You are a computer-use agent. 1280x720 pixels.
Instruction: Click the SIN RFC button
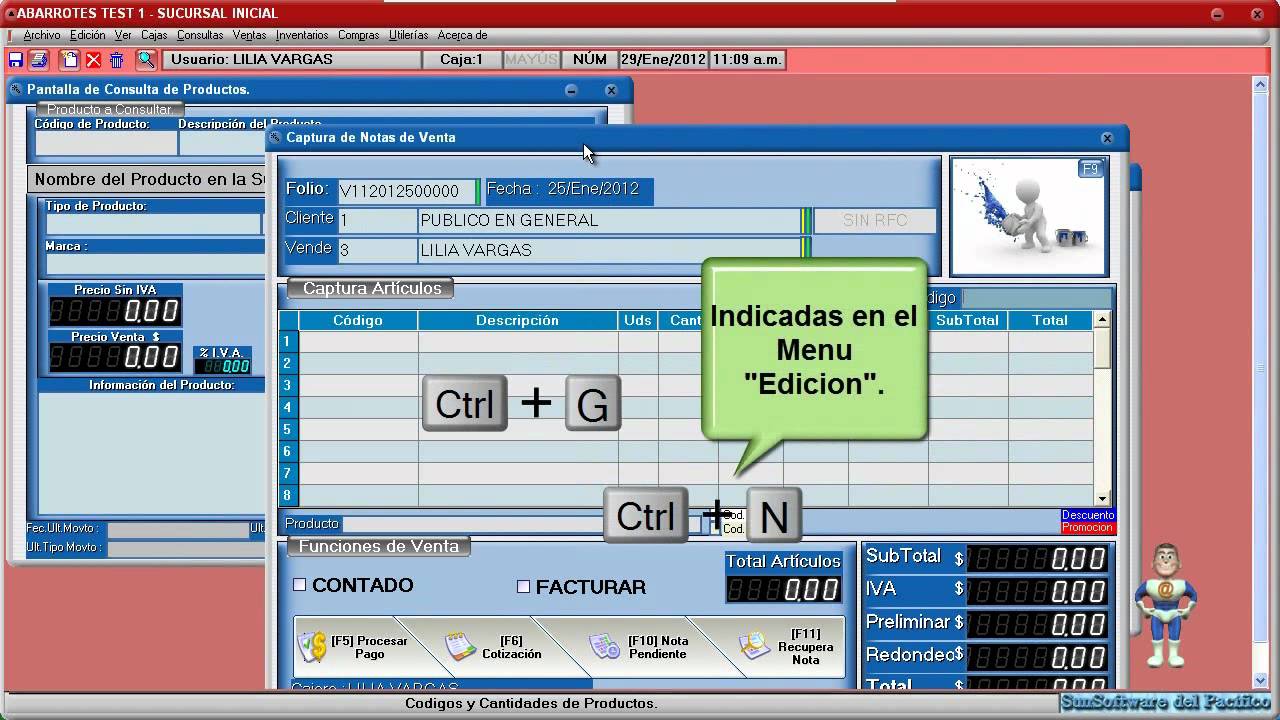tap(875, 220)
